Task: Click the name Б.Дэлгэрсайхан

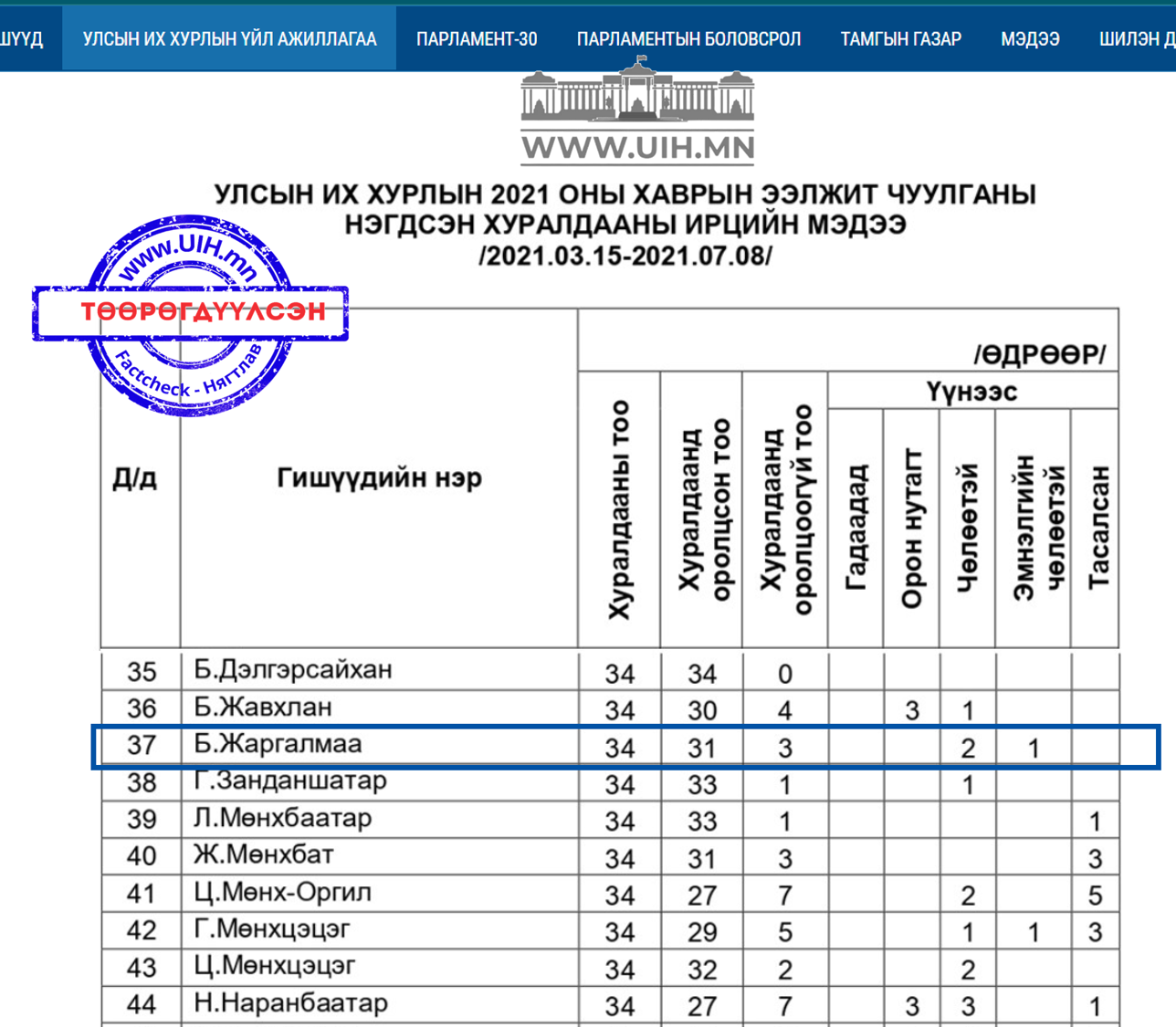Action: [293, 669]
